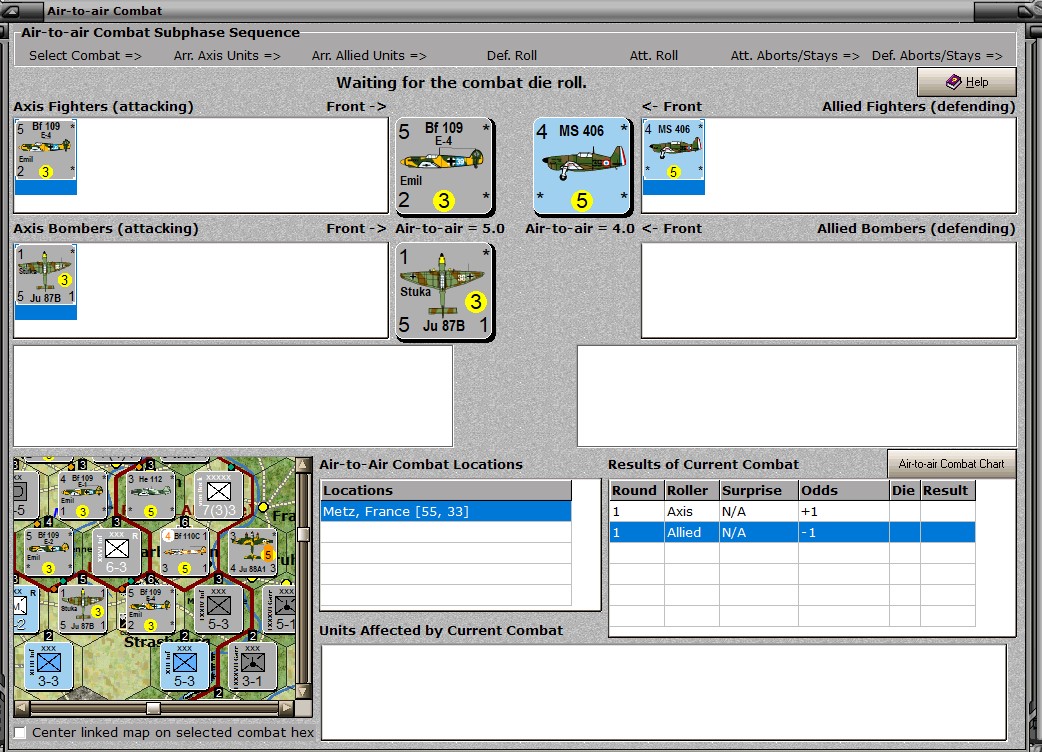Click the 'Arr. Allied Units =>' subphase label
This screenshot has height=752, width=1042.
369,56
